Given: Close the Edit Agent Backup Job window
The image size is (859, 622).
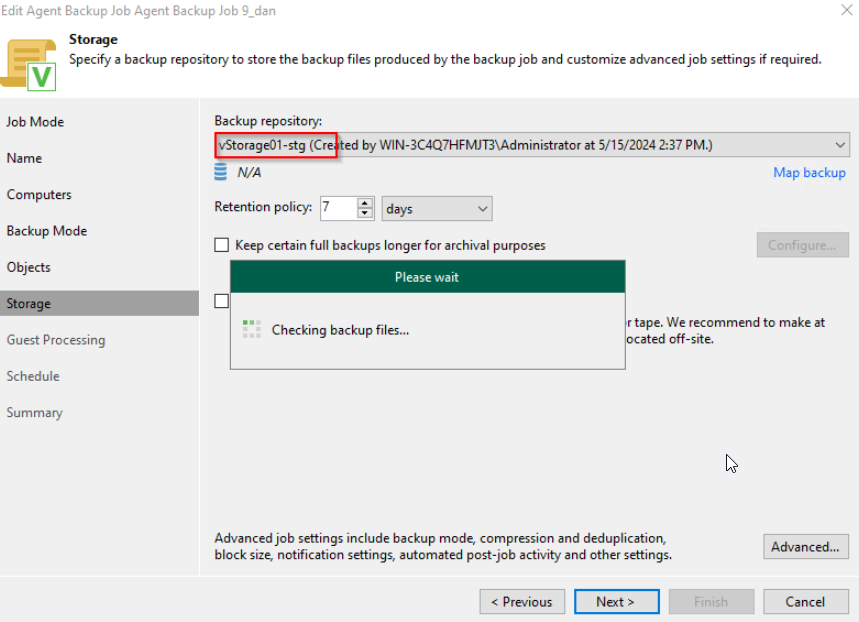Looking at the screenshot, I should (x=835, y=11).
